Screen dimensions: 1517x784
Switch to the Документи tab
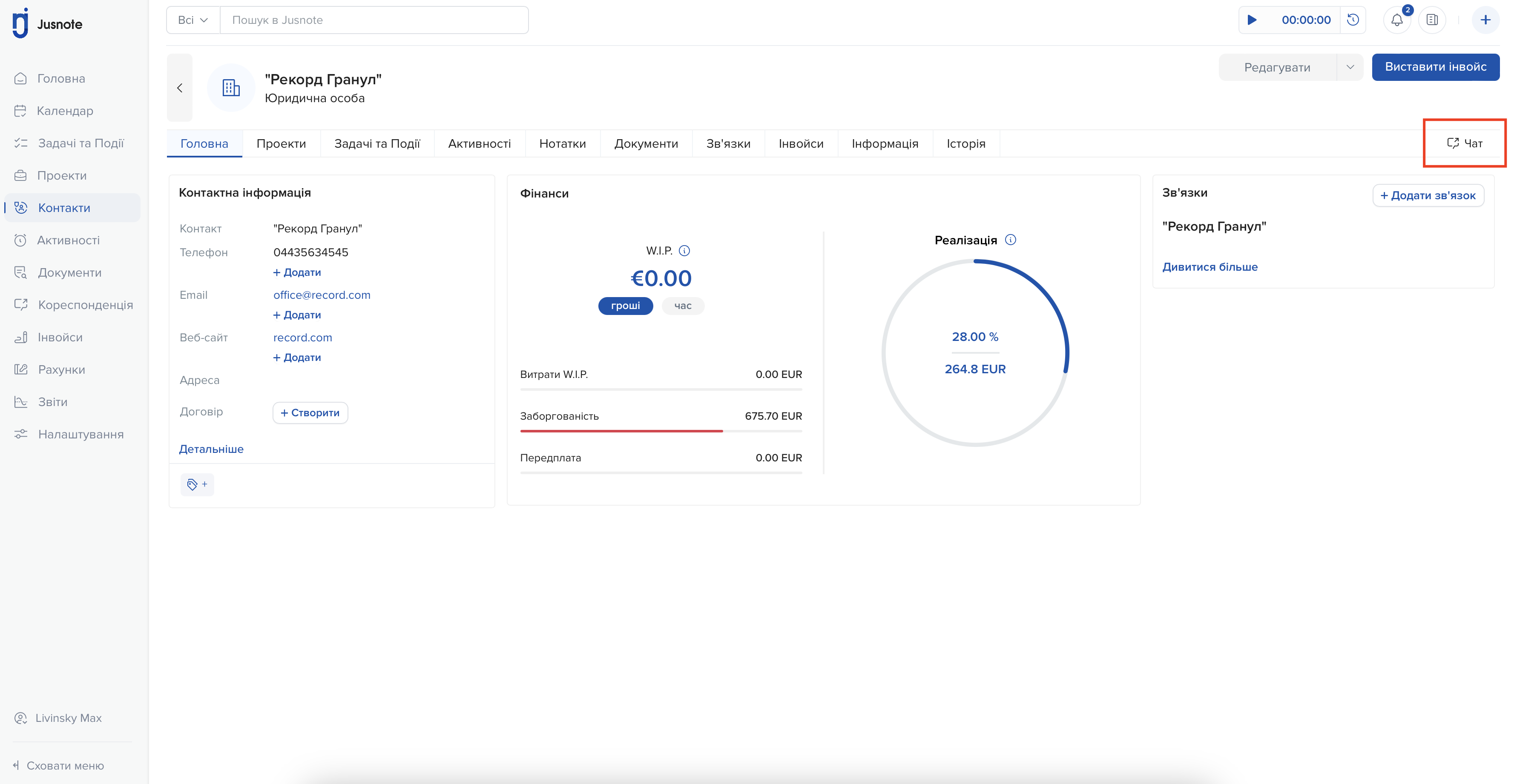point(646,143)
